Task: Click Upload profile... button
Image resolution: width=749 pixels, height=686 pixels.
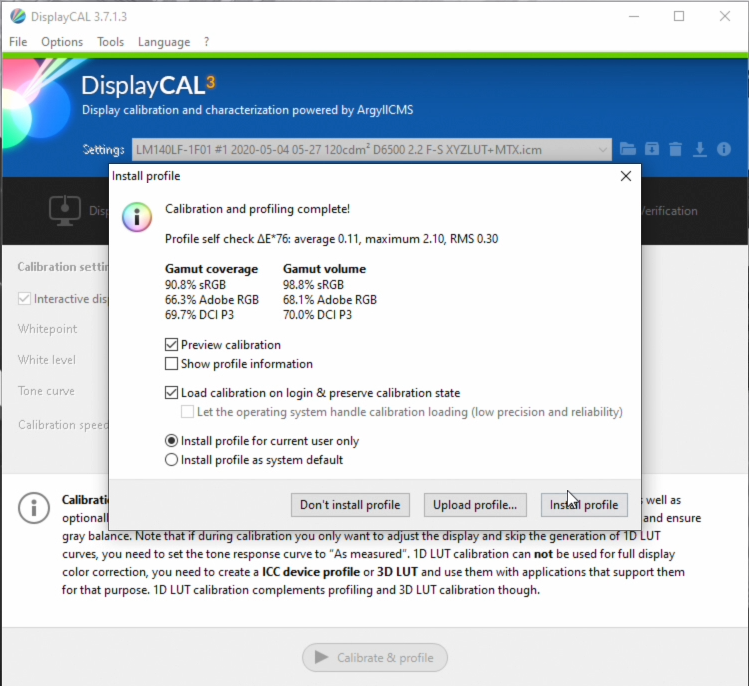Action: (x=475, y=505)
